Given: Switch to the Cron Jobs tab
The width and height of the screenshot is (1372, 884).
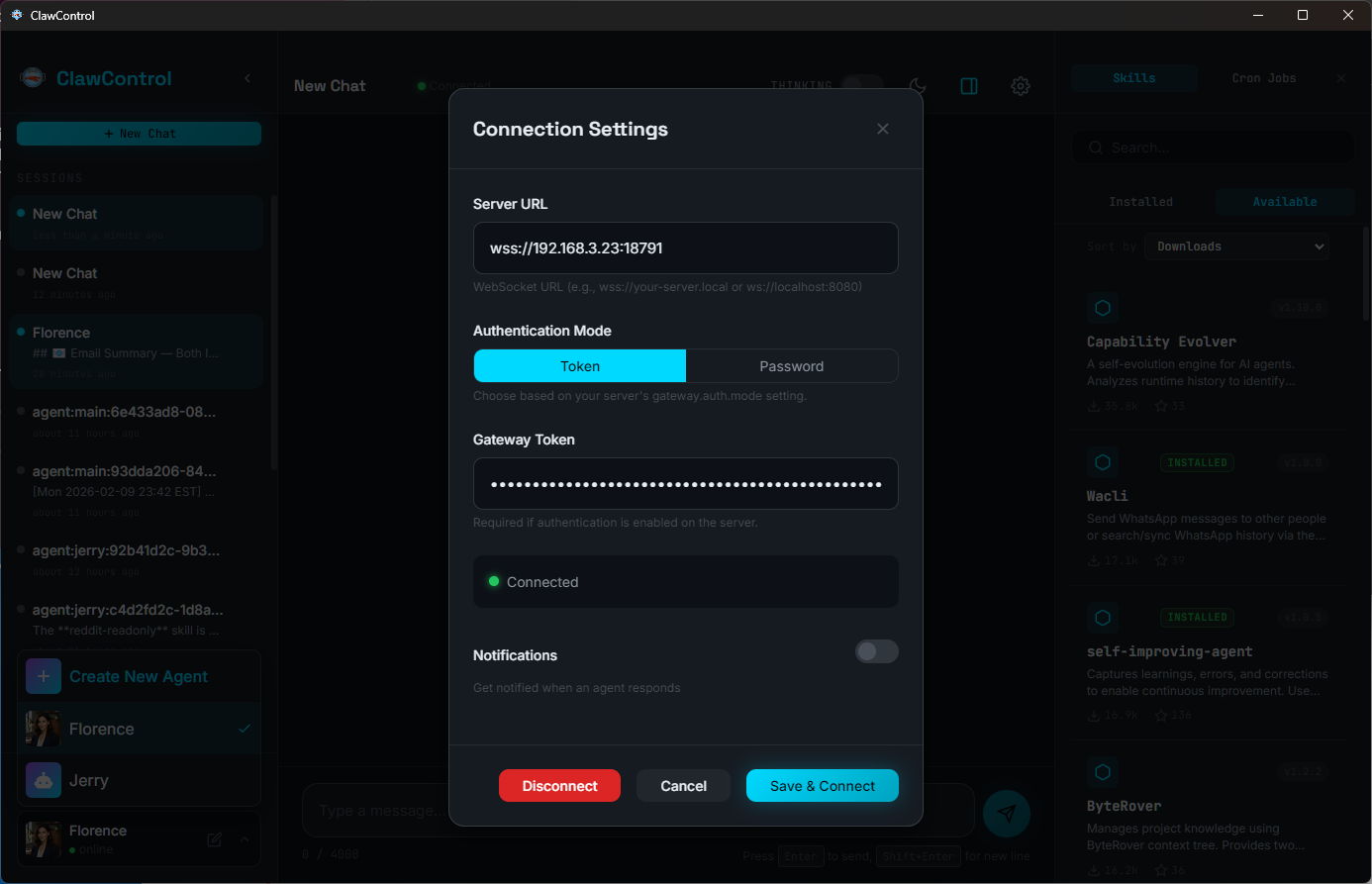Looking at the screenshot, I should click(x=1263, y=78).
